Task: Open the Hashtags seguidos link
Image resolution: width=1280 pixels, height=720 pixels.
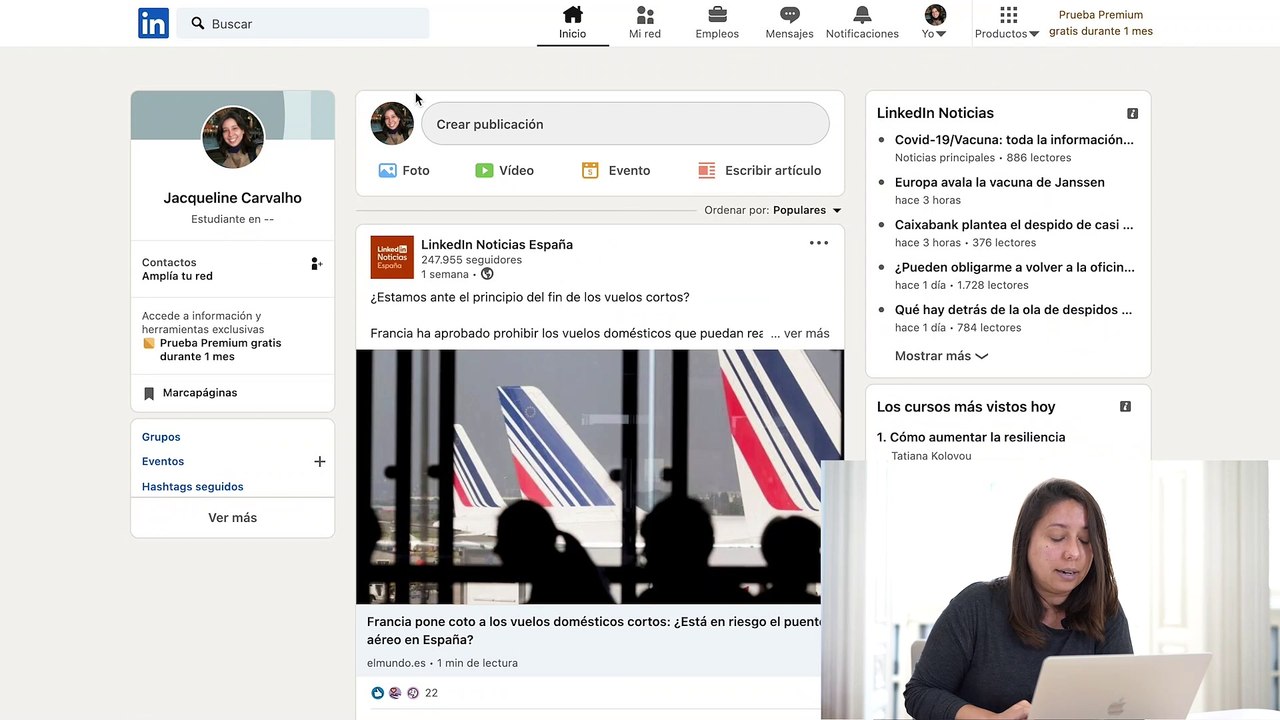Action: coord(192,487)
